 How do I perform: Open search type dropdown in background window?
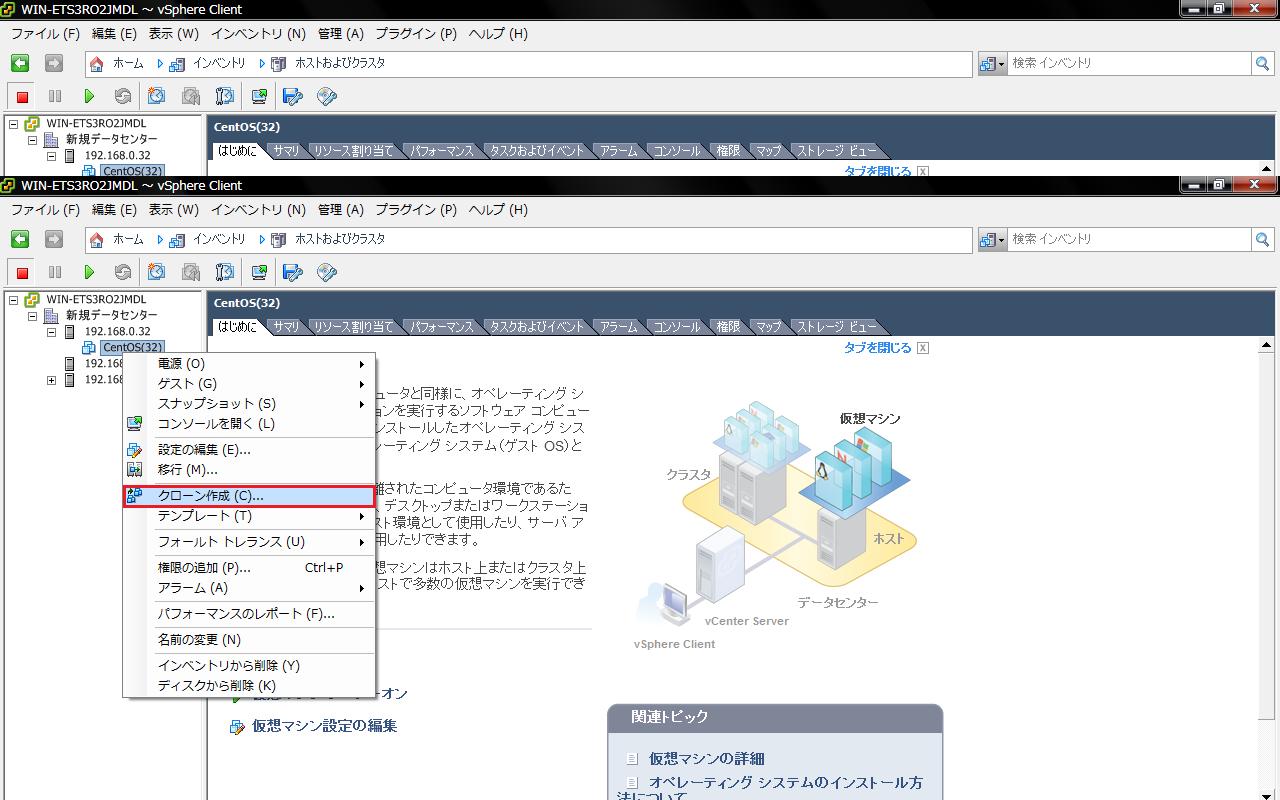click(x=992, y=63)
